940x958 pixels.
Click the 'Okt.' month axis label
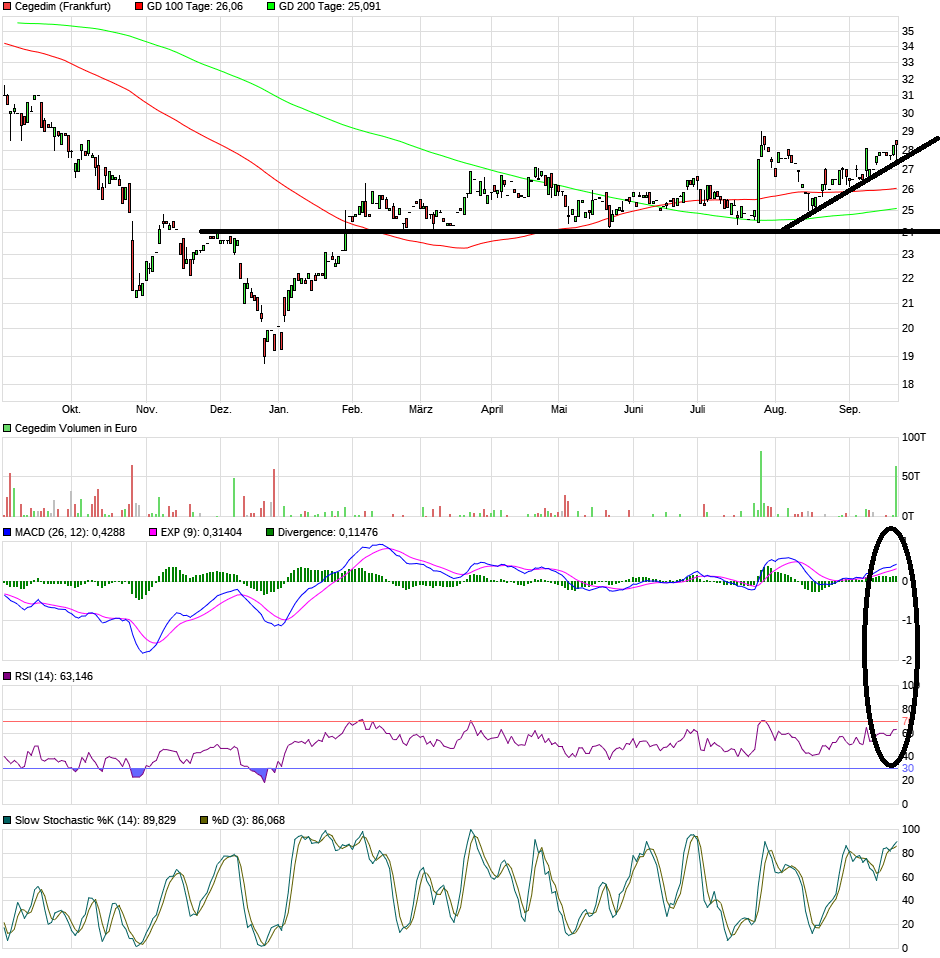(71, 409)
